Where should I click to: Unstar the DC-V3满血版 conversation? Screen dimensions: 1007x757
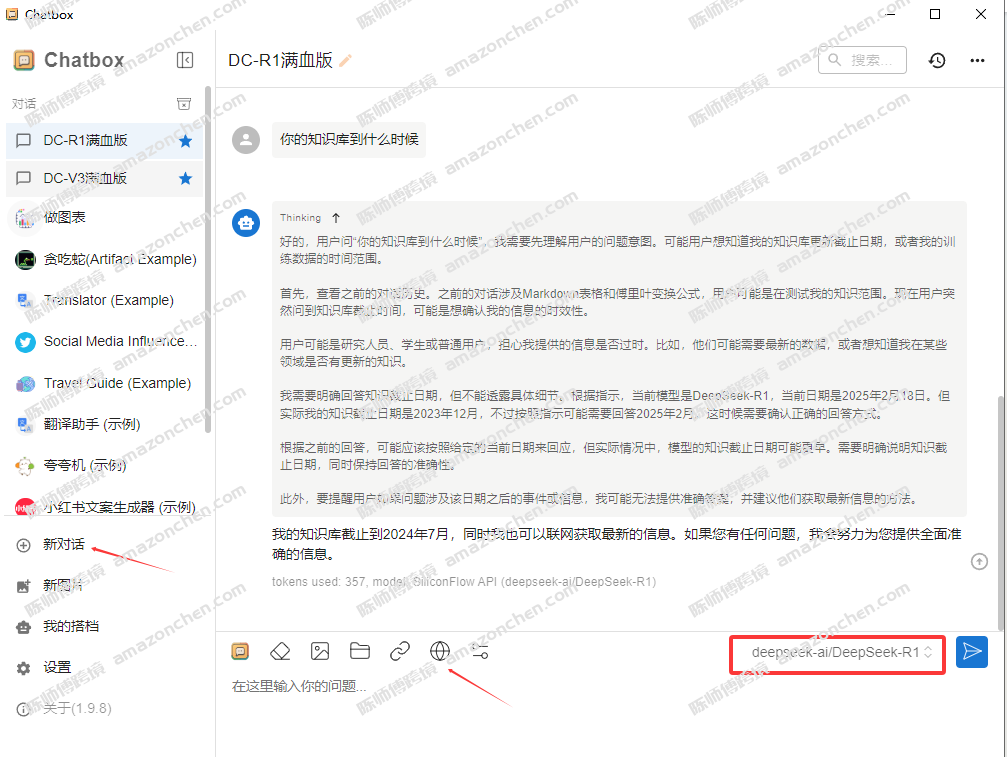(x=186, y=178)
